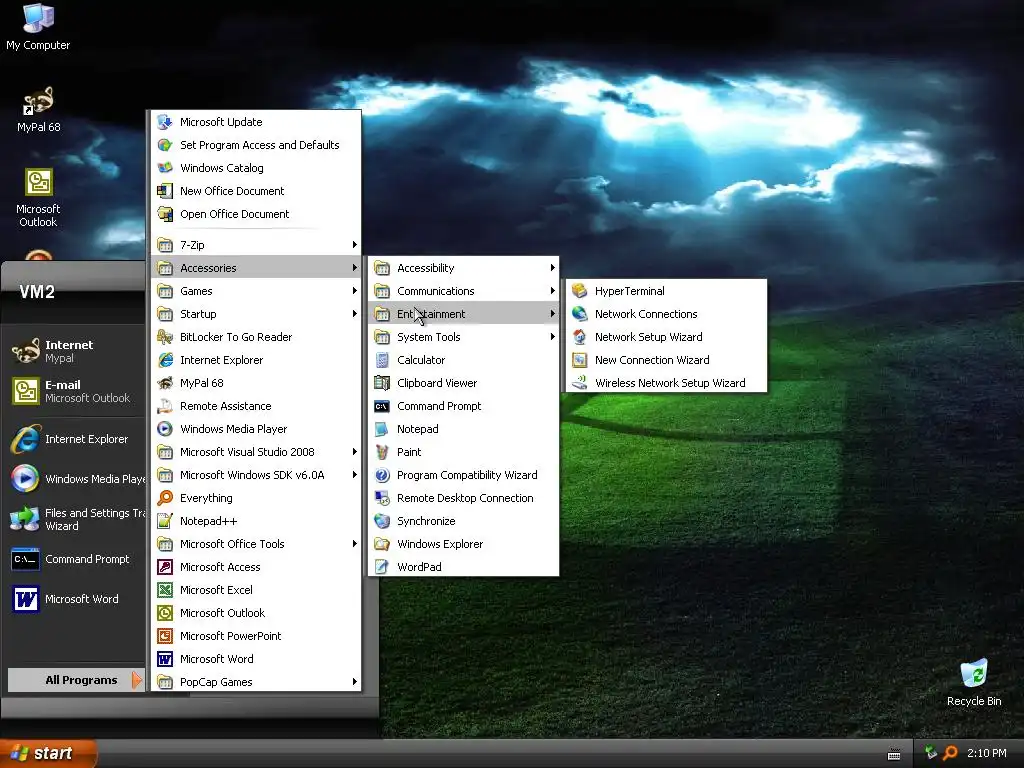
Task: Open Command Prompt in Start menu left pane
Action: pyautogui.click(x=73, y=559)
